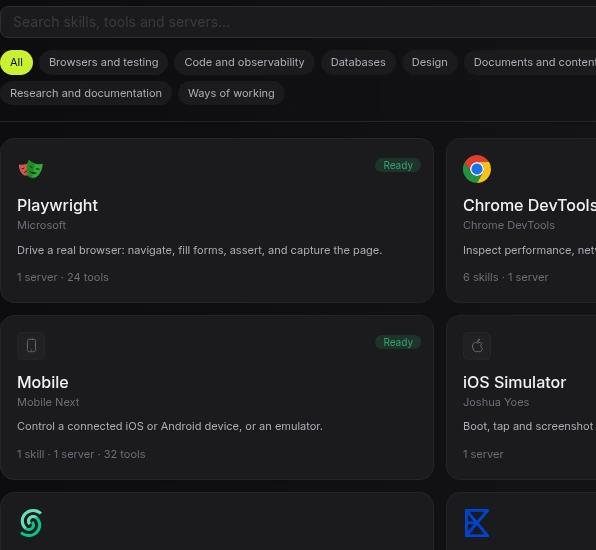Click the 'Boot, tap and screenshot' description

(529, 426)
